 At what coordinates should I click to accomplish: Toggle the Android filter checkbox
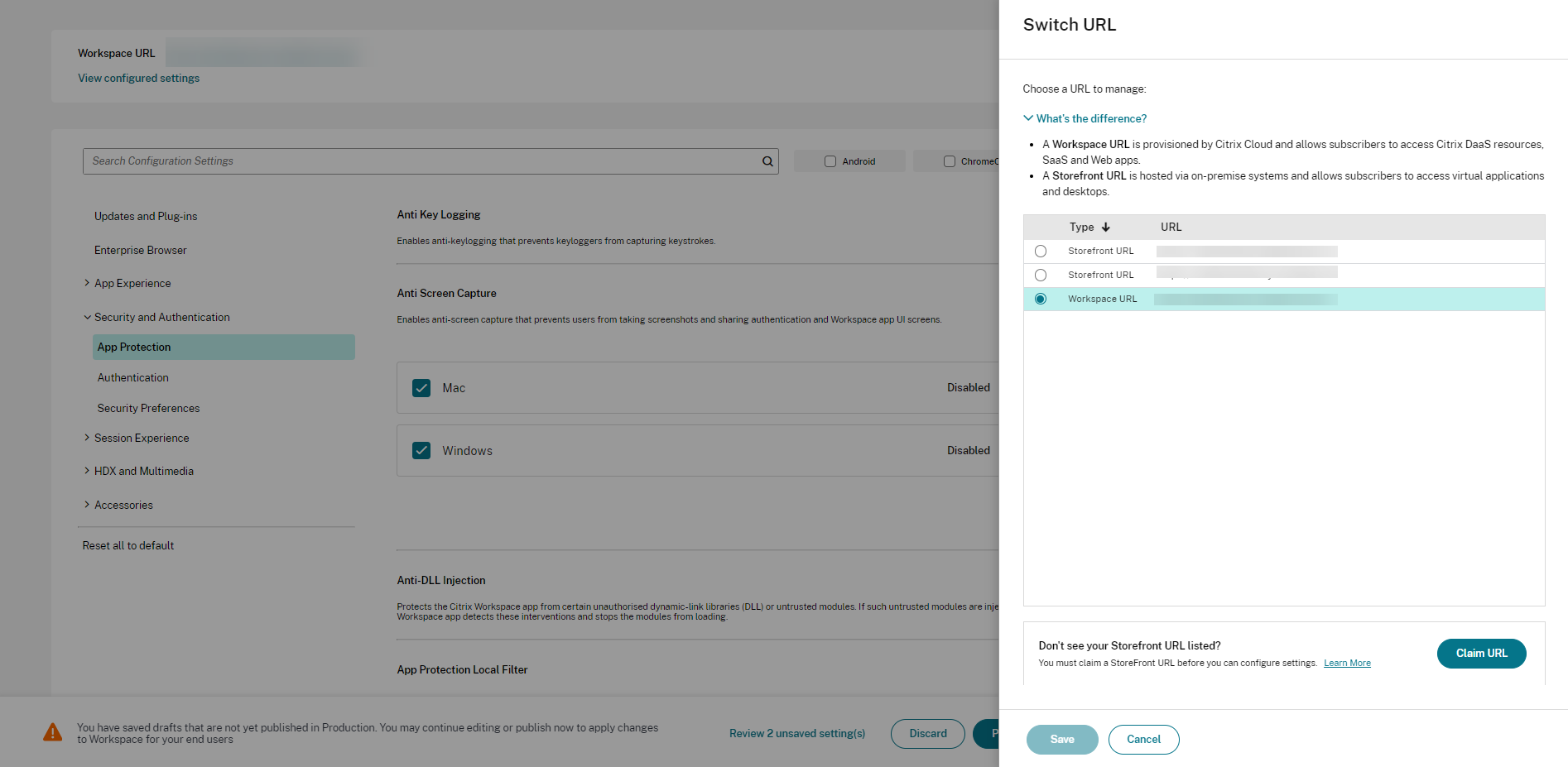tap(830, 161)
